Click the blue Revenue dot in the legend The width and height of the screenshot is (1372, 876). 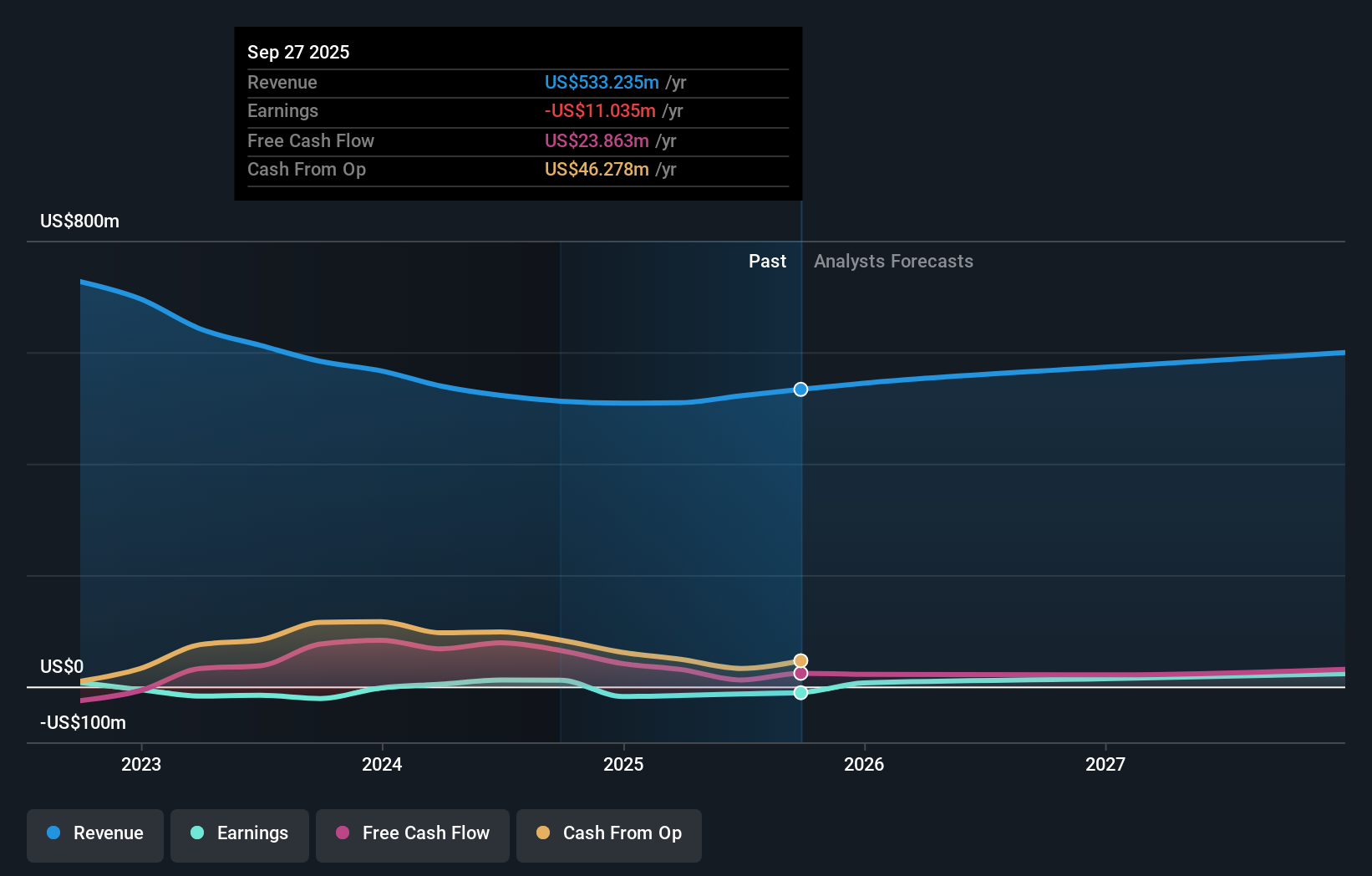click(54, 834)
